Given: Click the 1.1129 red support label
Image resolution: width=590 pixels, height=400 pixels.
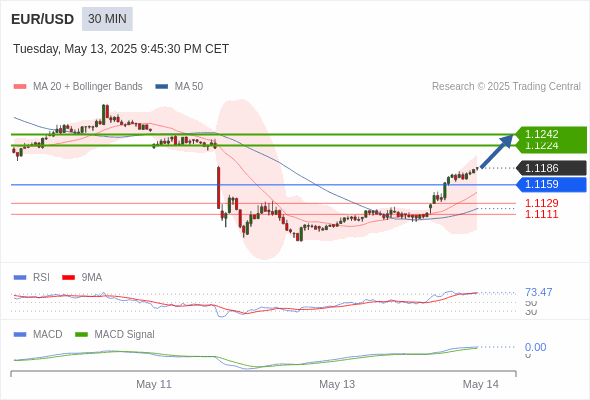Looking at the screenshot, I should 541,203.
